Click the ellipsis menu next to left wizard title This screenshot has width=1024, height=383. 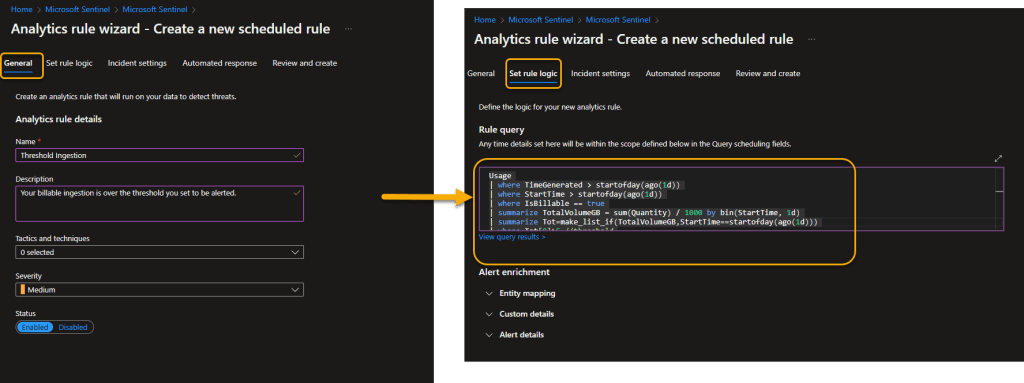[x=349, y=29]
